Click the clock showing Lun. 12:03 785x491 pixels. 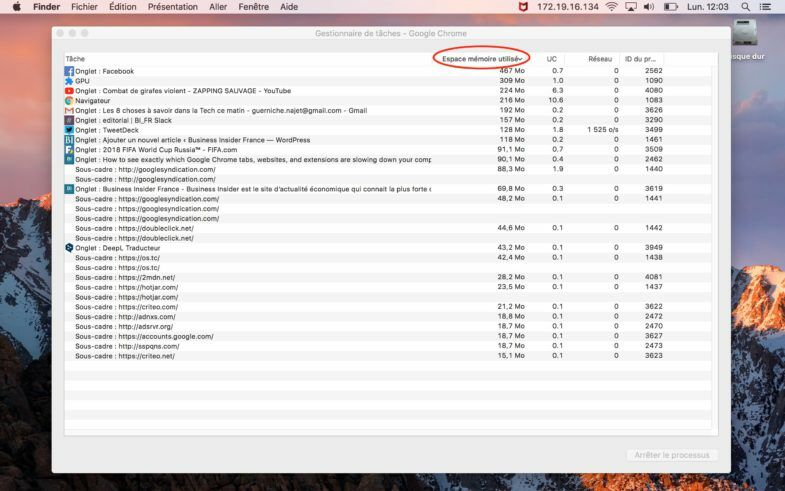coord(707,7)
